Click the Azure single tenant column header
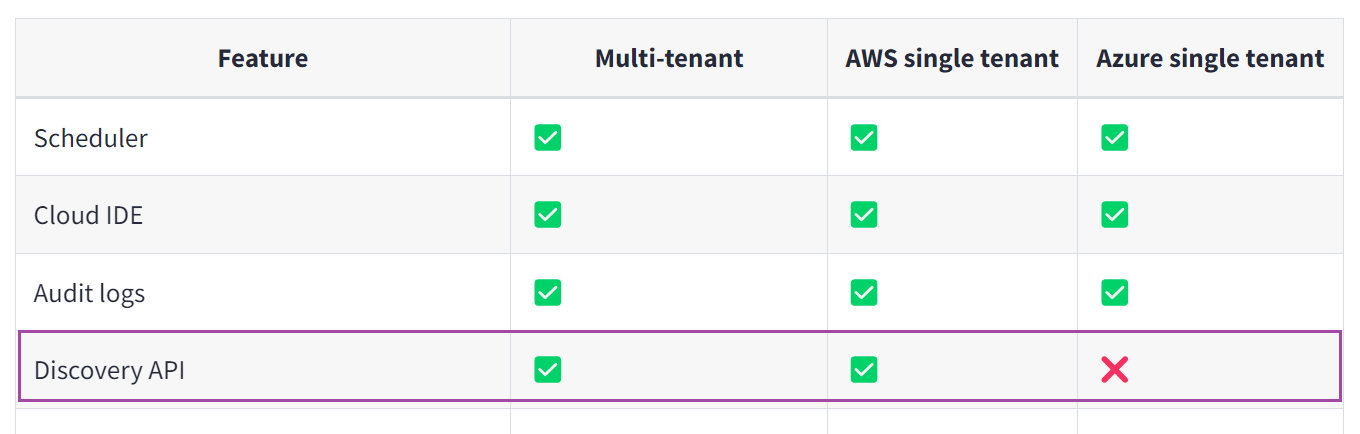The height and width of the screenshot is (434, 1360). [x=1210, y=58]
